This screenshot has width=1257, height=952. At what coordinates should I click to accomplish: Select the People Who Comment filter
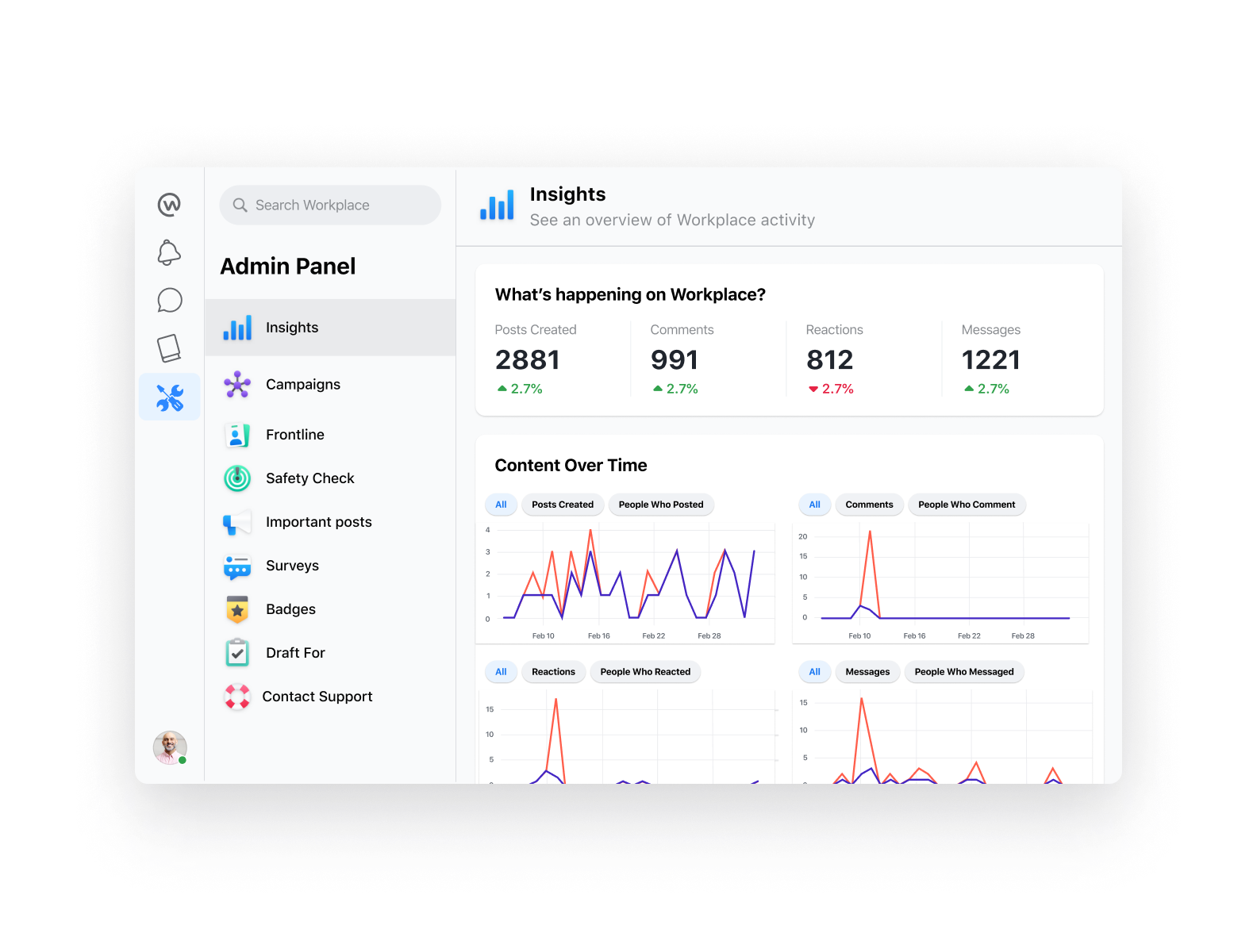[967, 505]
